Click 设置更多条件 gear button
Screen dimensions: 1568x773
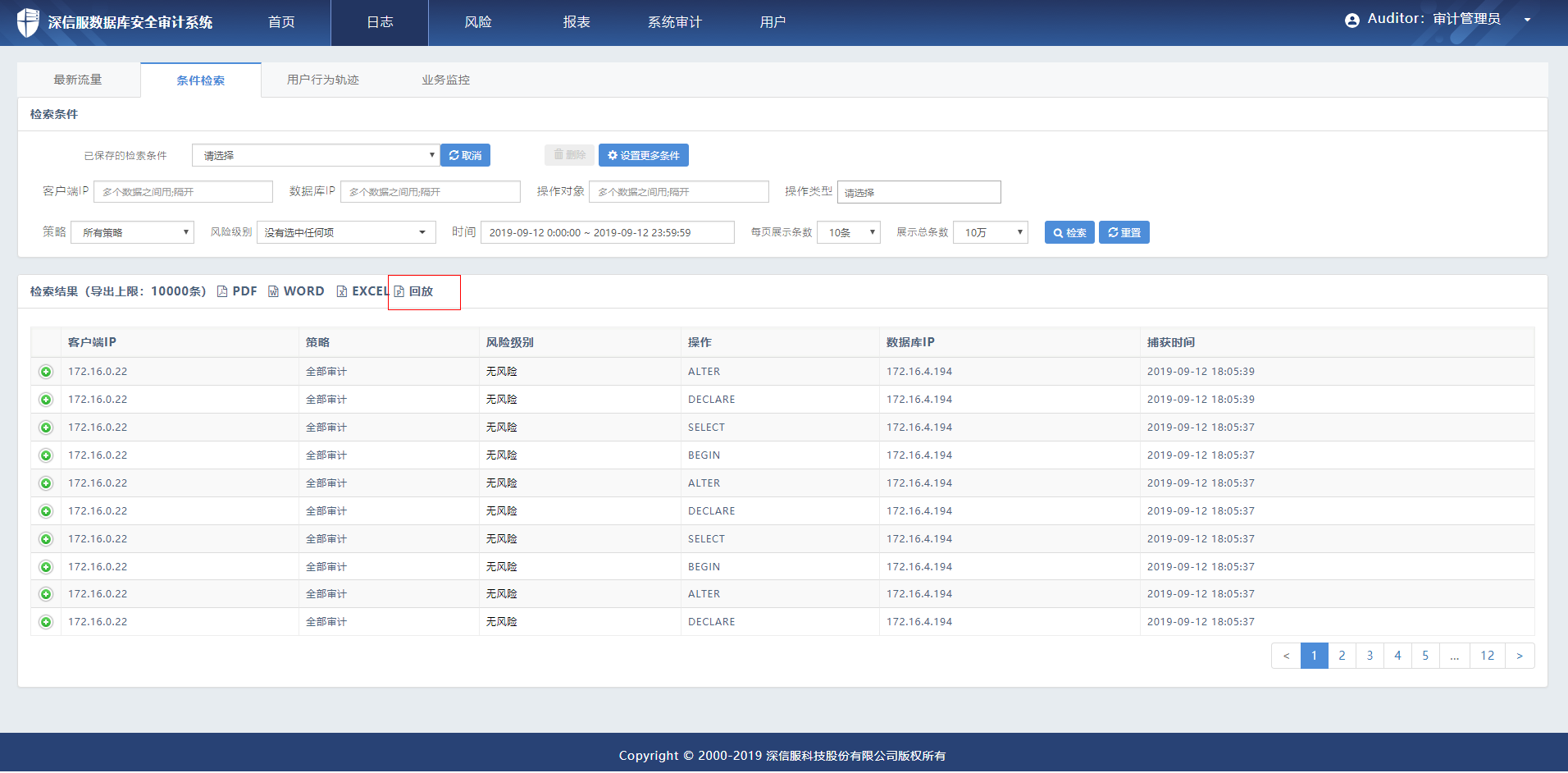click(x=643, y=155)
